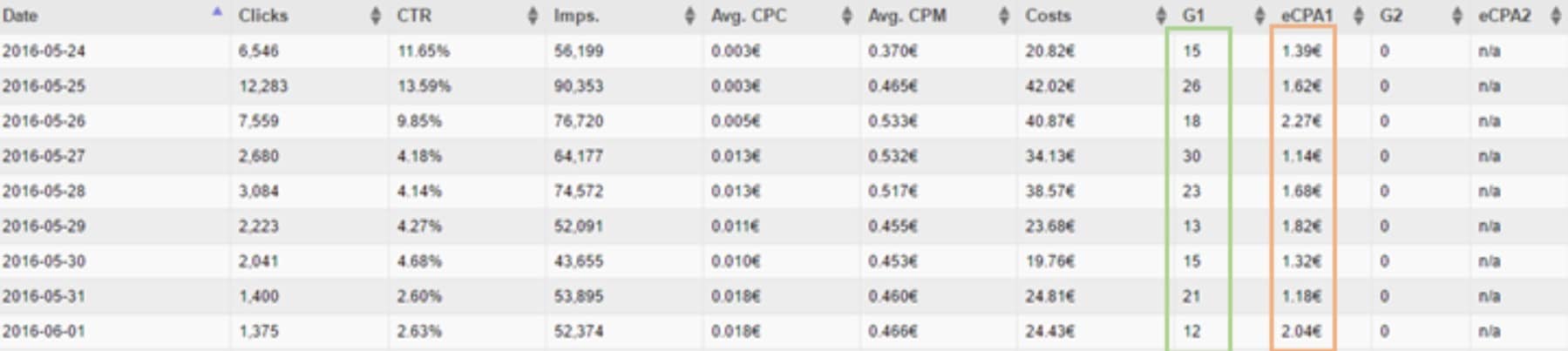Click the Costs column header label
This screenshot has width=1568, height=351.
[1048, 16]
